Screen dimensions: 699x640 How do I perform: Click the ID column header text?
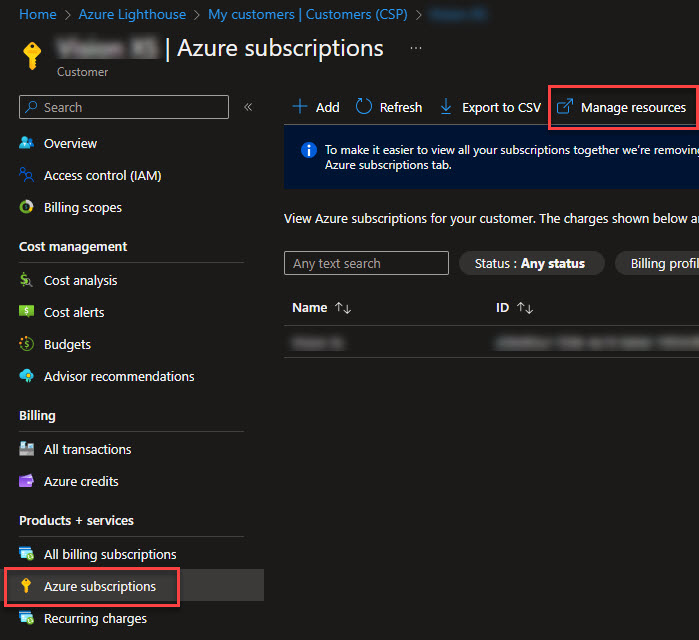pyautogui.click(x=502, y=308)
